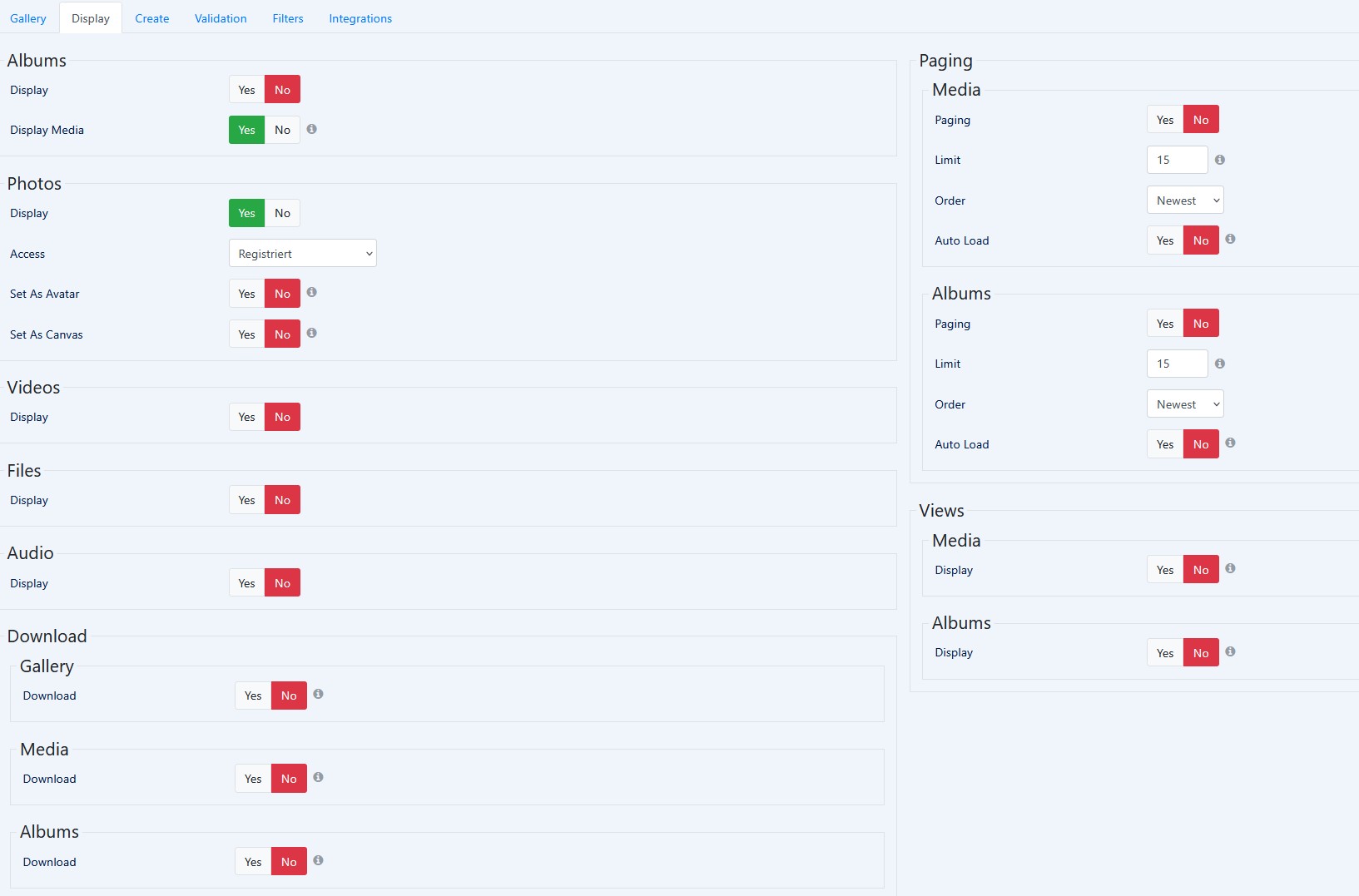The height and width of the screenshot is (896, 1359).
Task: Click info icon beside Paging Media Limit field
Action: 1219,160
